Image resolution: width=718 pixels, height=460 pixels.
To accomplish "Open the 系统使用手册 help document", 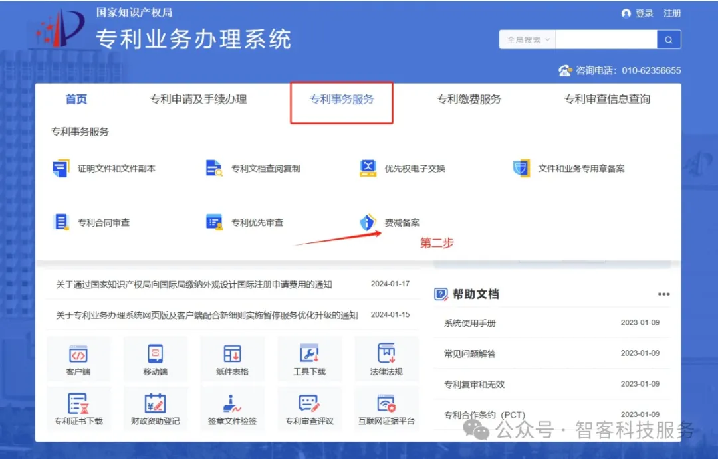I will point(470,323).
